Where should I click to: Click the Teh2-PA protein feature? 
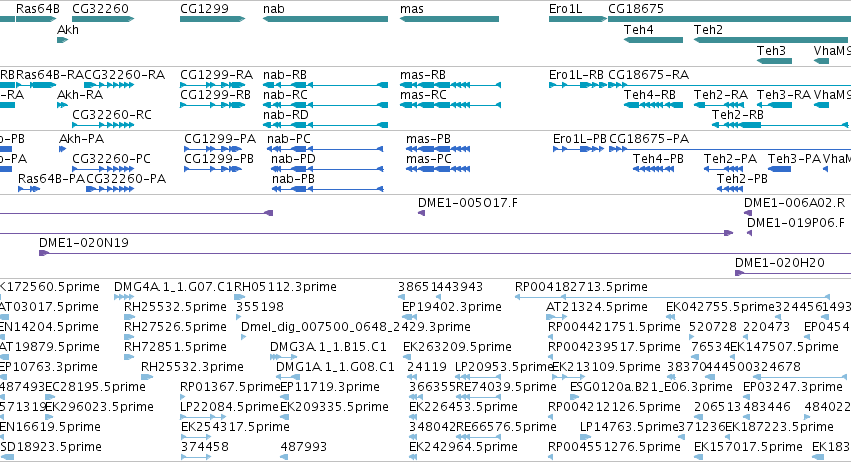tap(723, 169)
